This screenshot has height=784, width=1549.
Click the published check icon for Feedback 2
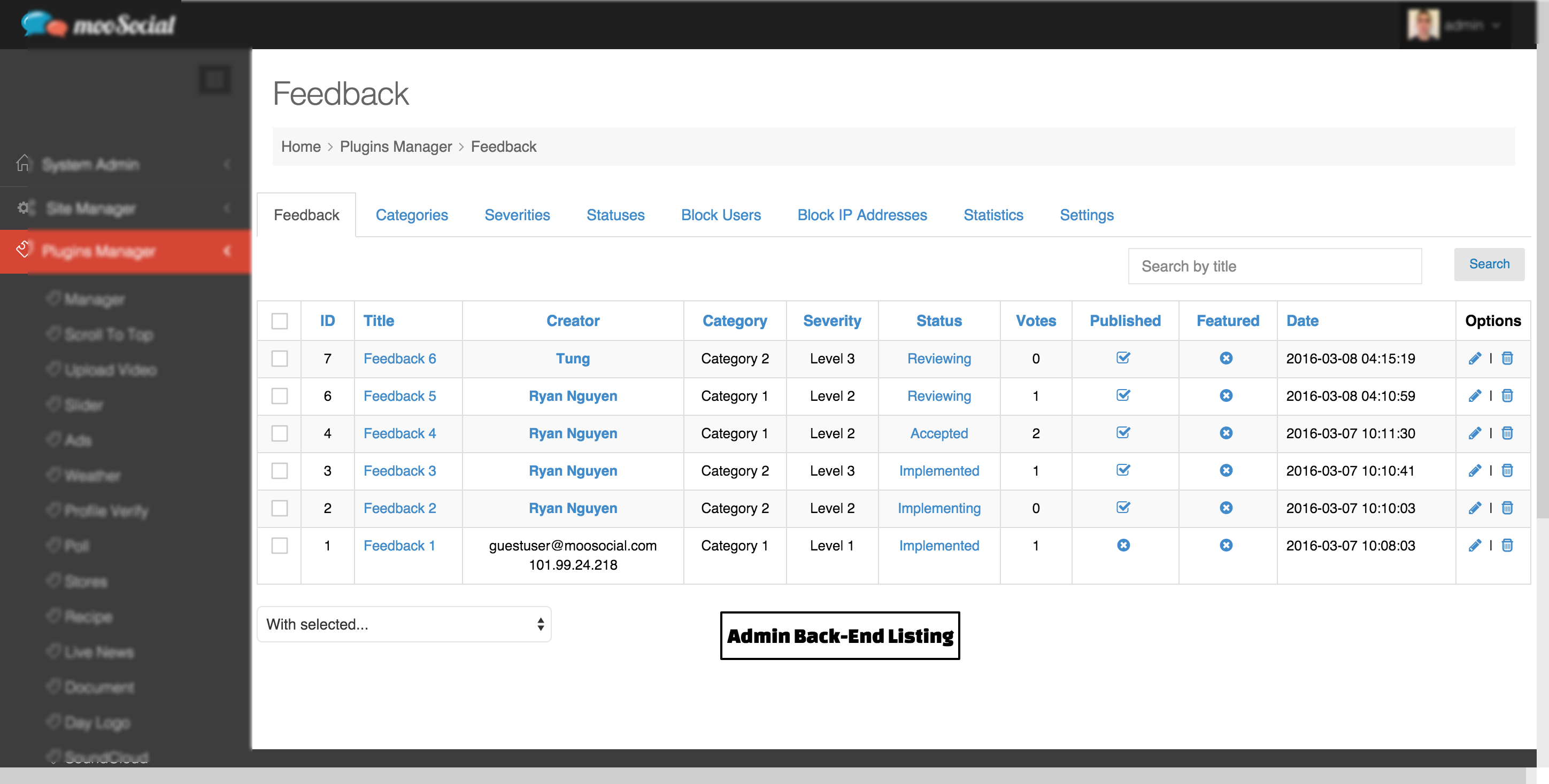(1123, 508)
